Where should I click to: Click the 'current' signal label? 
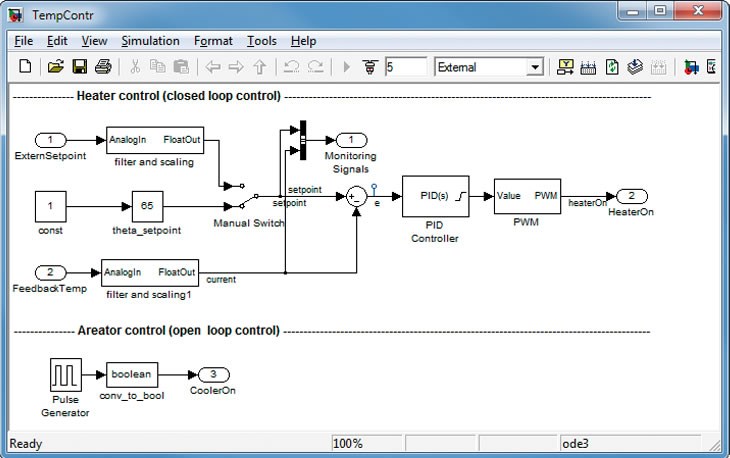point(221,279)
